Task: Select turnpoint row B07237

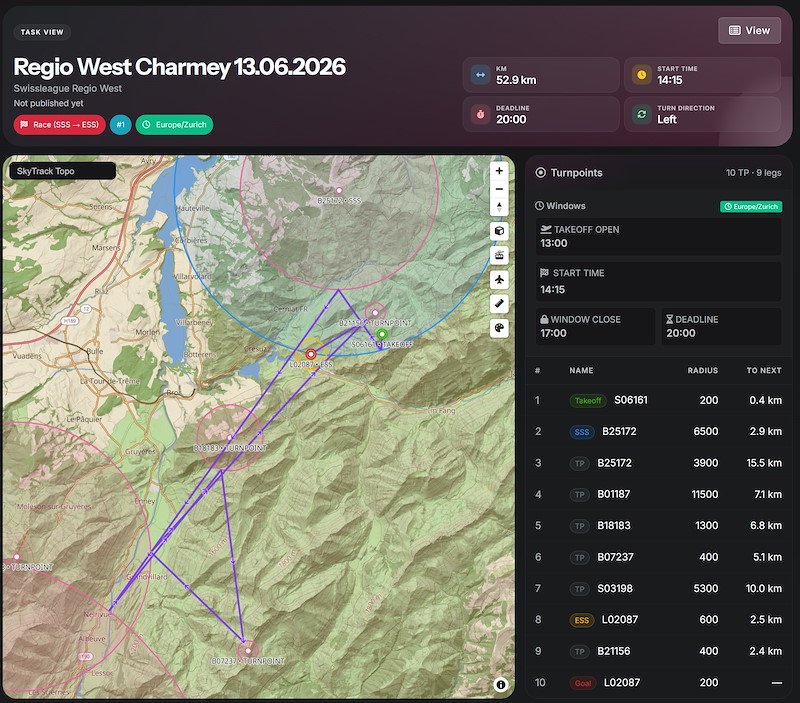Action: 659,557
